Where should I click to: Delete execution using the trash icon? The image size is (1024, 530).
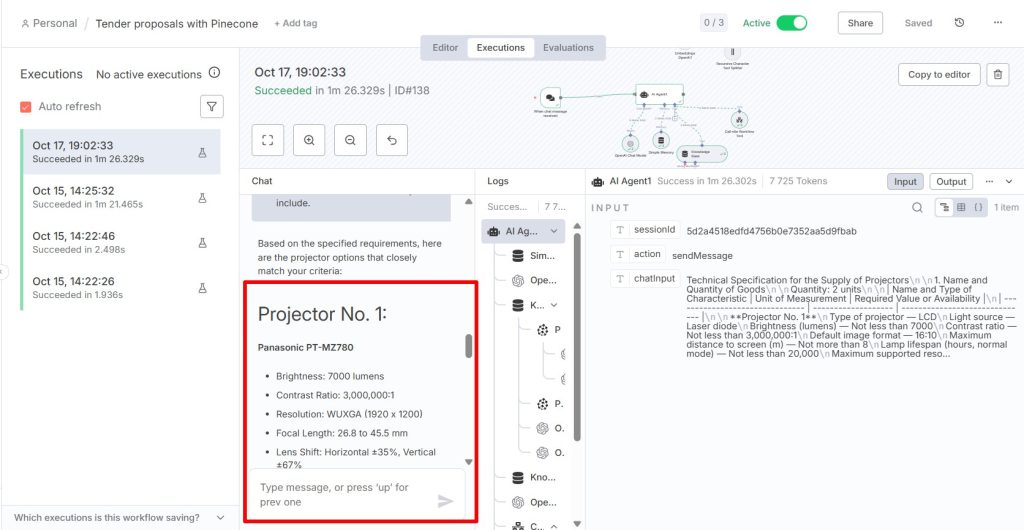pos(997,75)
